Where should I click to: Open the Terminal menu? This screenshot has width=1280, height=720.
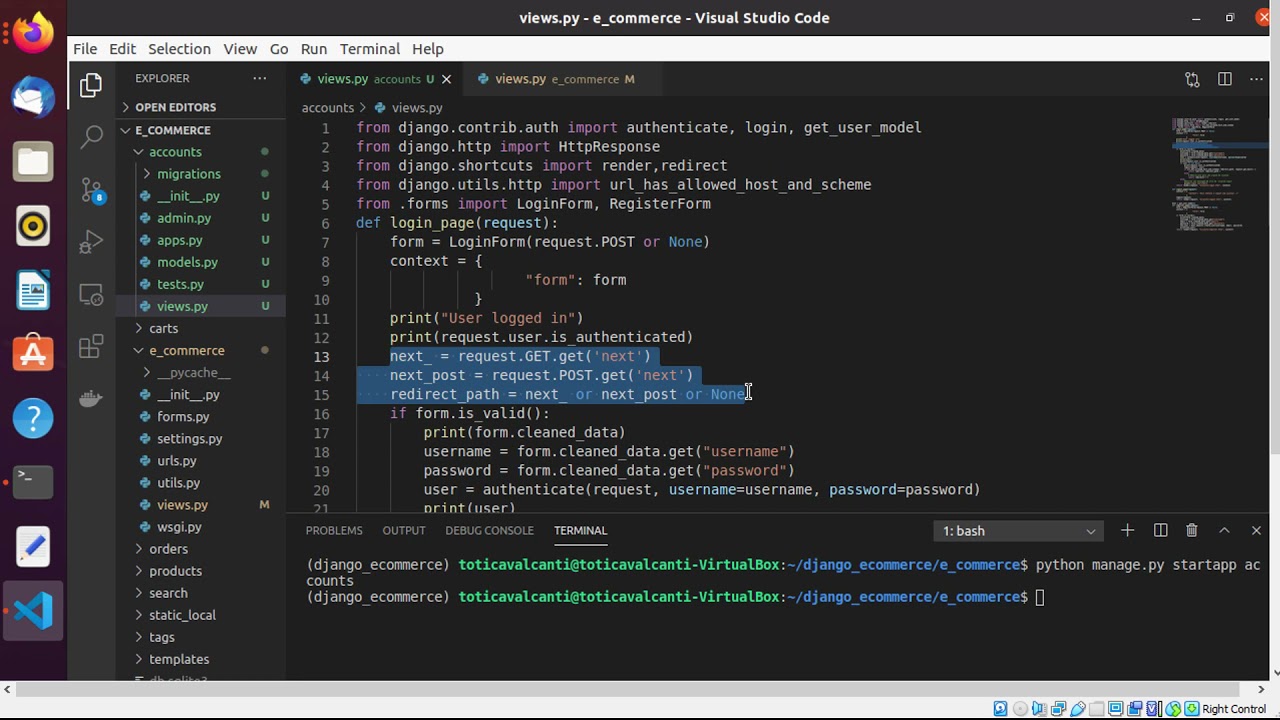click(370, 49)
